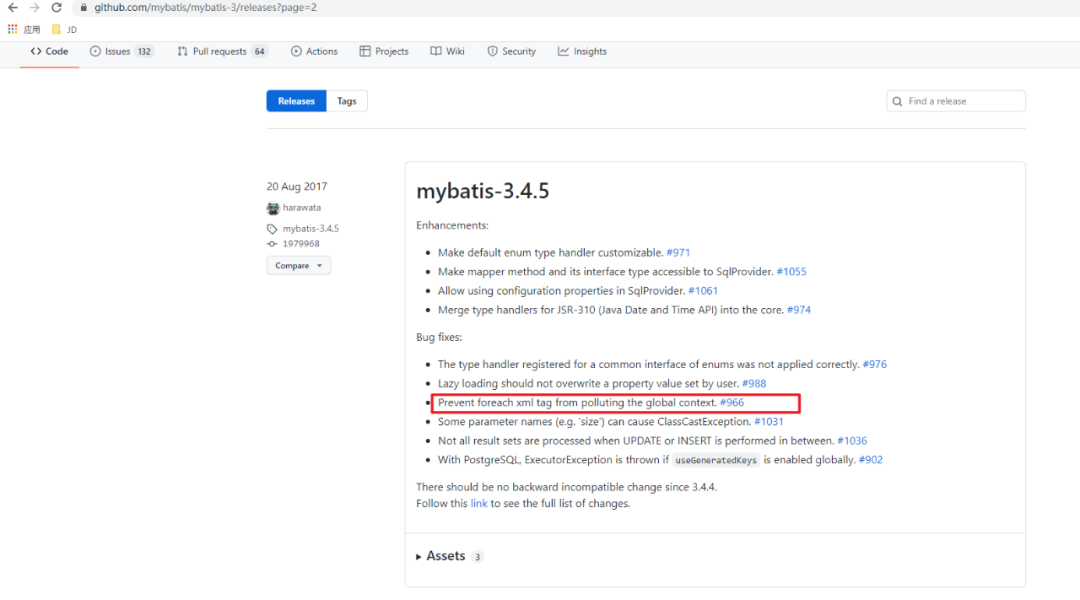The height and width of the screenshot is (600, 1080).
Task: Open issue #1055 link
Action: pyautogui.click(x=791, y=272)
